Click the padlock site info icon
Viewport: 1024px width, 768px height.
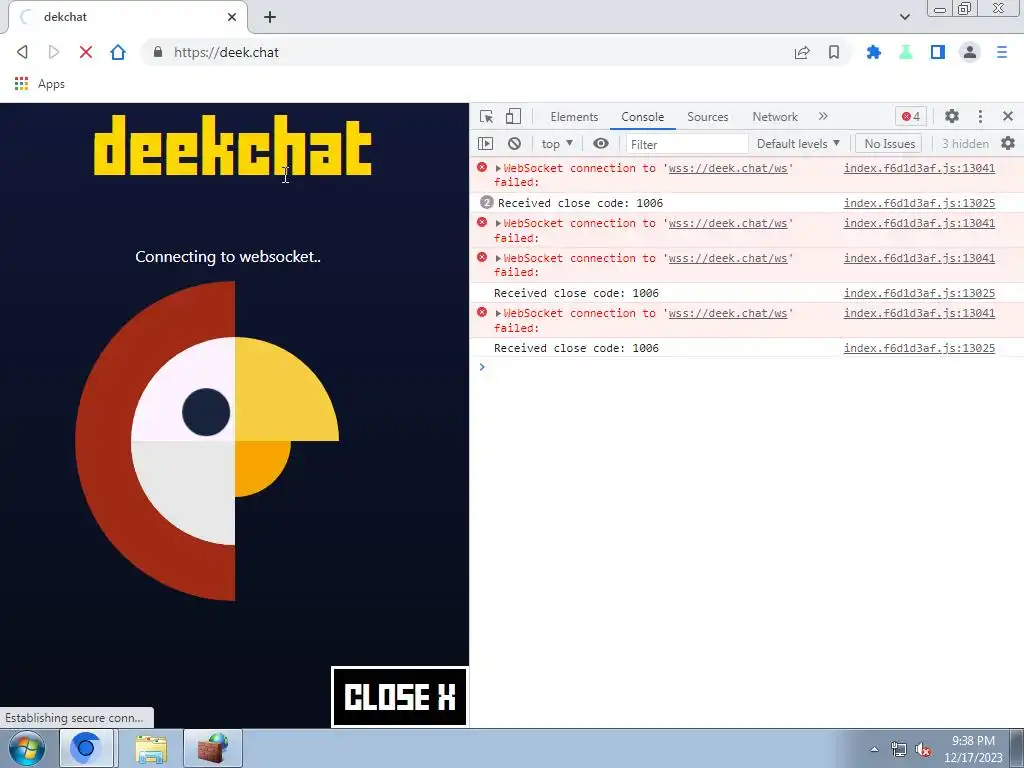(157, 52)
